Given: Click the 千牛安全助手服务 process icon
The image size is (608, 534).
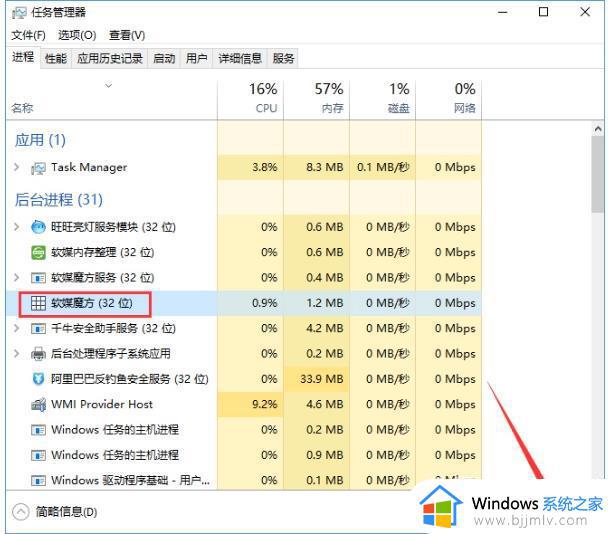Looking at the screenshot, I should point(38,328).
